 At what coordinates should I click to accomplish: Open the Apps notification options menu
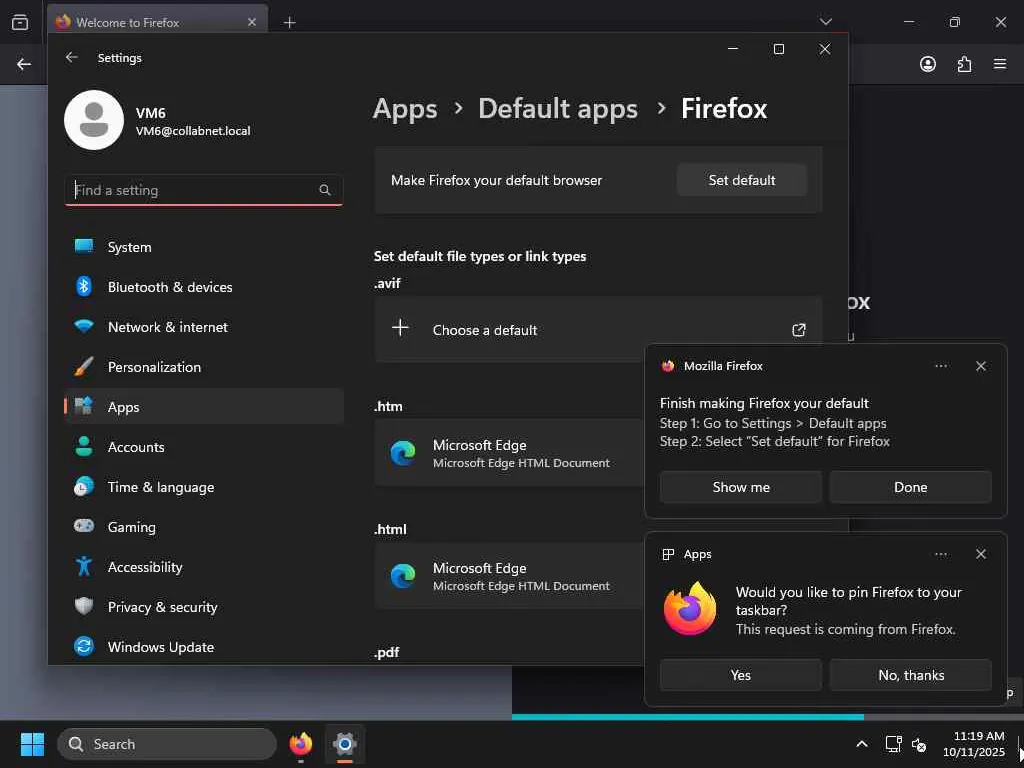(x=941, y=554)
